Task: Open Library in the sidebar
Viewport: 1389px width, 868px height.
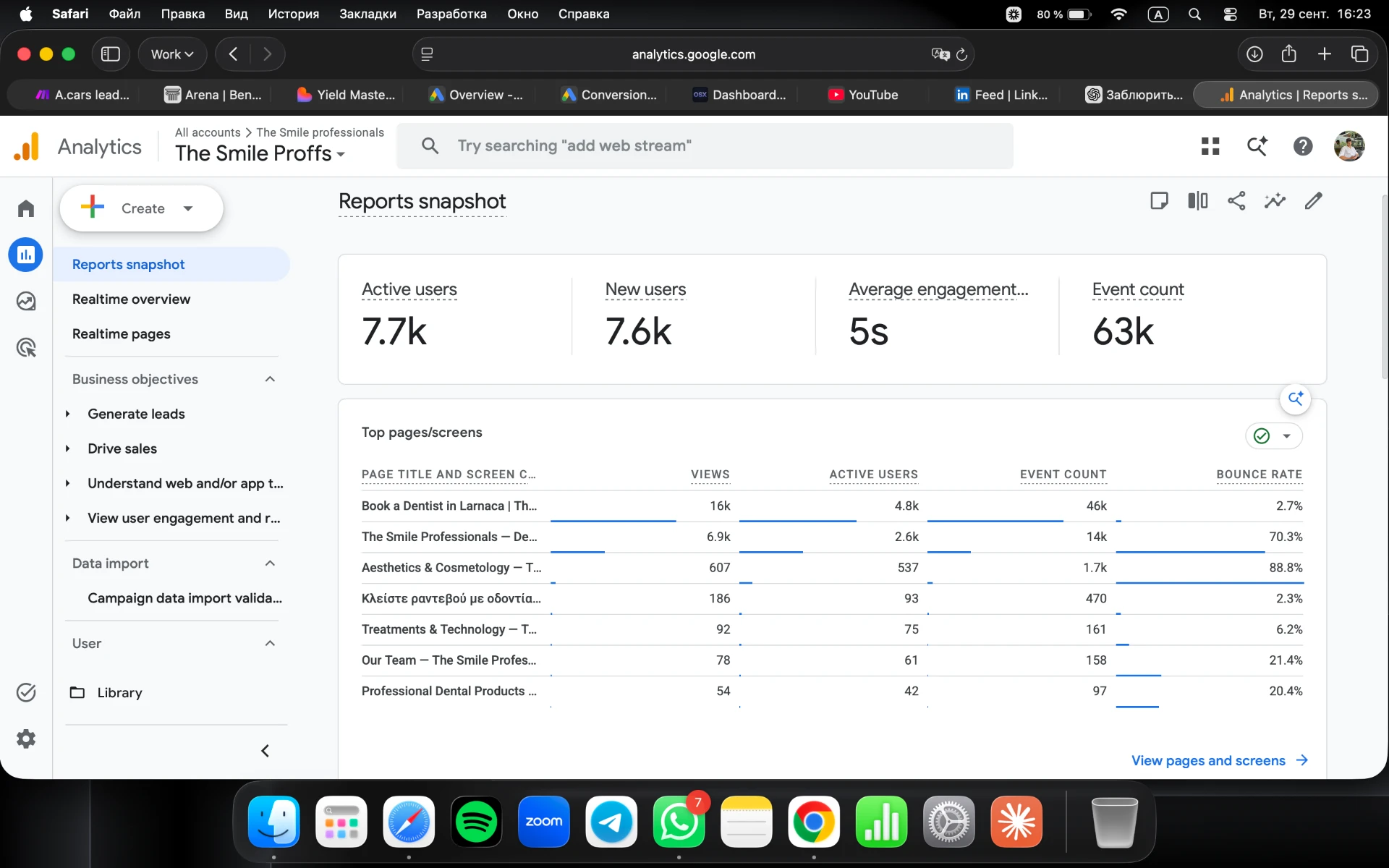Action: [119, 692]
